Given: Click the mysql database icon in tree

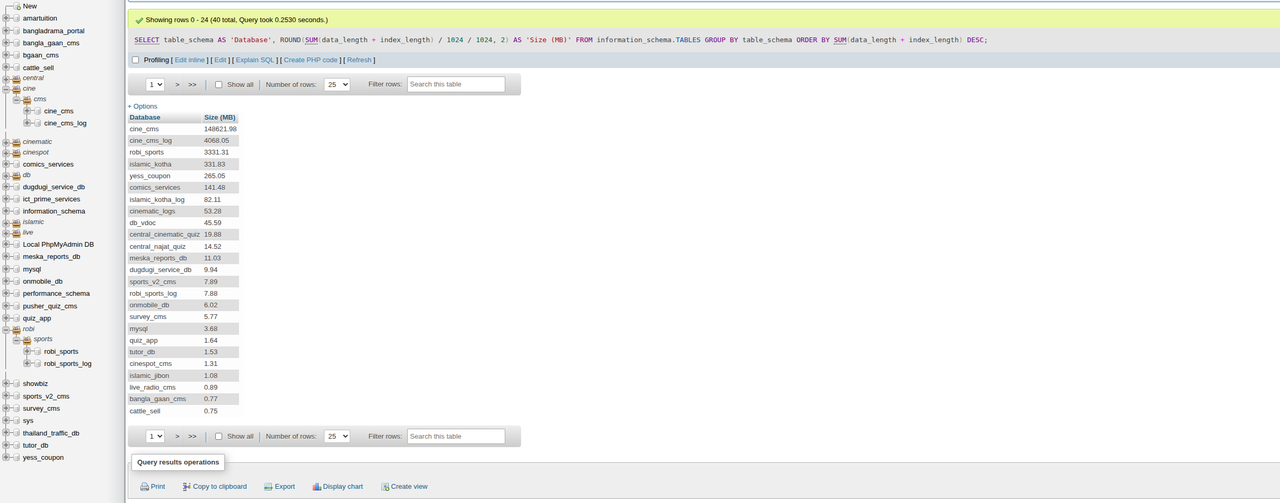Looking at the screenshot, I should coord(16,269).
